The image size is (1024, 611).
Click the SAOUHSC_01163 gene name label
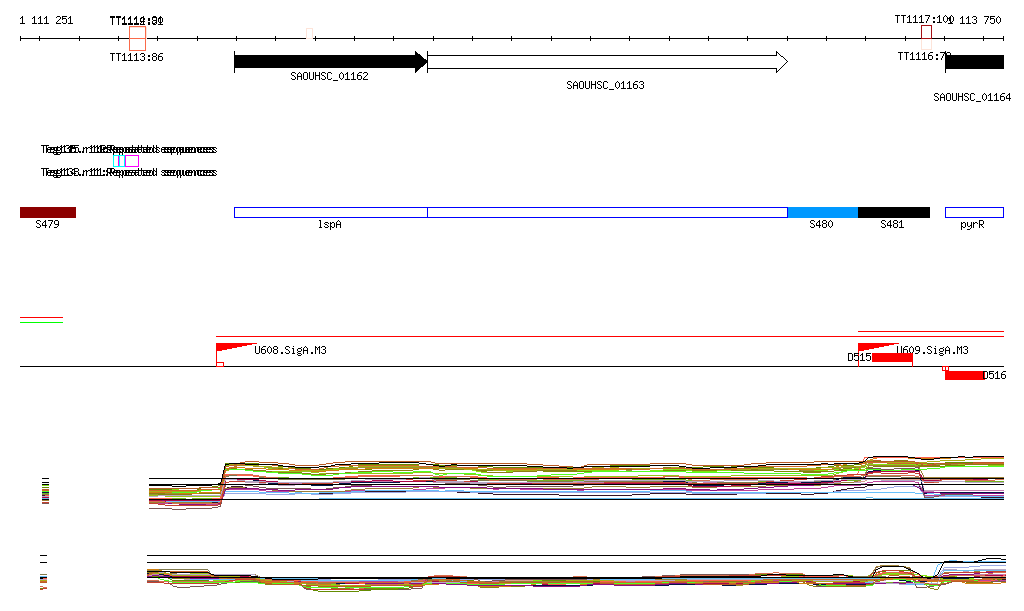pos(605,86)
